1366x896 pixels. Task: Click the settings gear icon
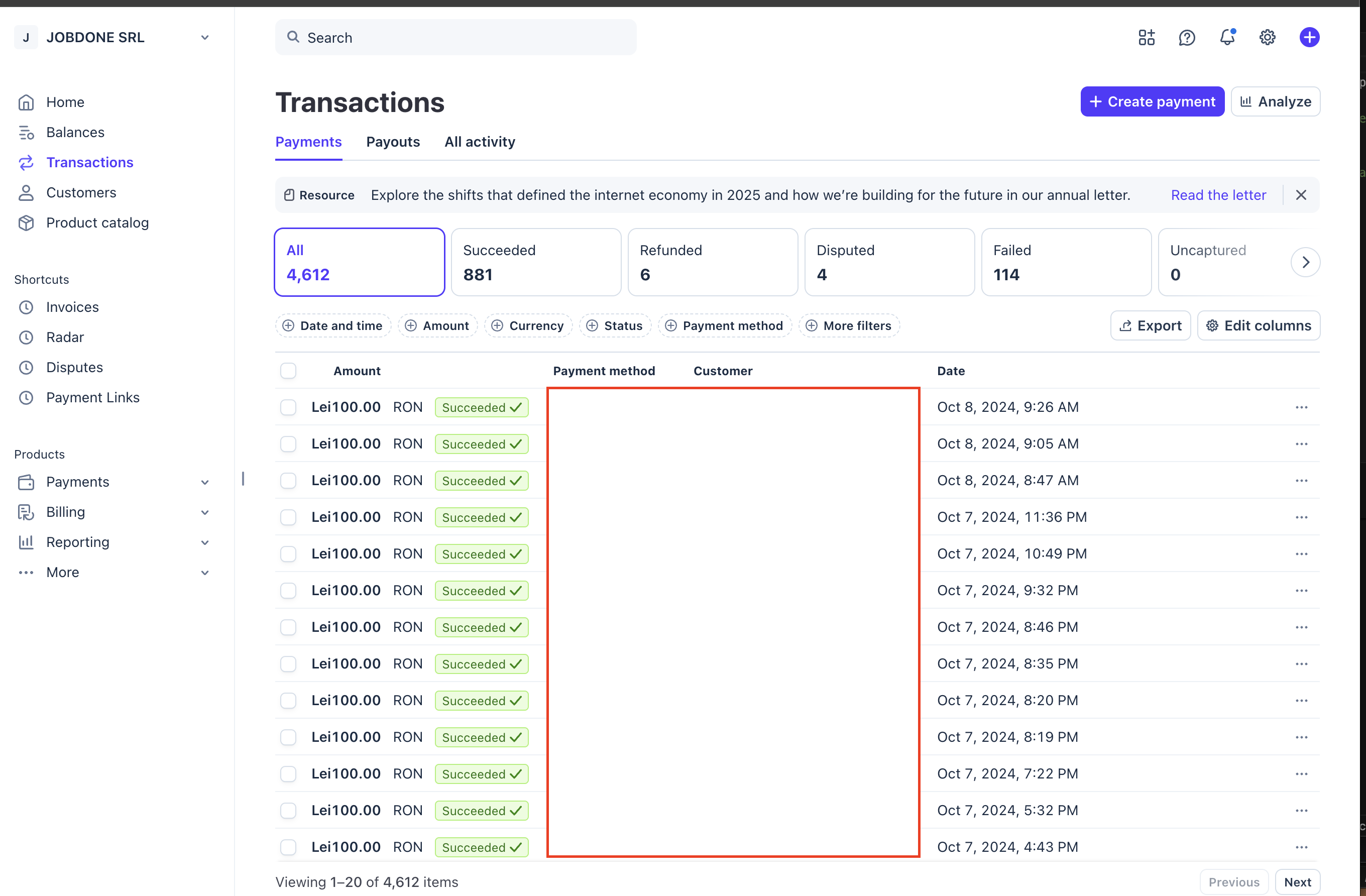pyautogui.click(x=1267, y=37)
